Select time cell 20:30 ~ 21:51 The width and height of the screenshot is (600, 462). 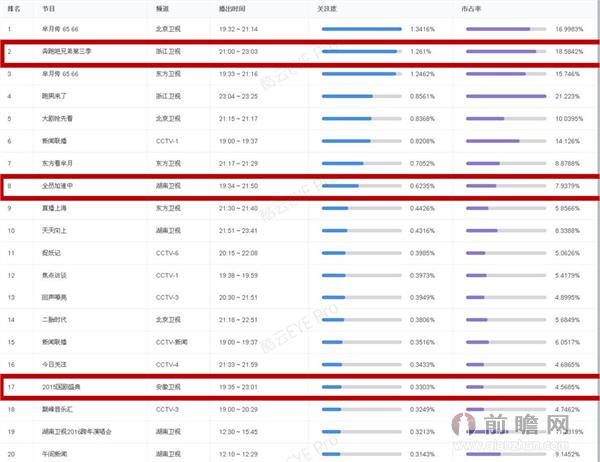pyautogui.click(x=238, y=297)
